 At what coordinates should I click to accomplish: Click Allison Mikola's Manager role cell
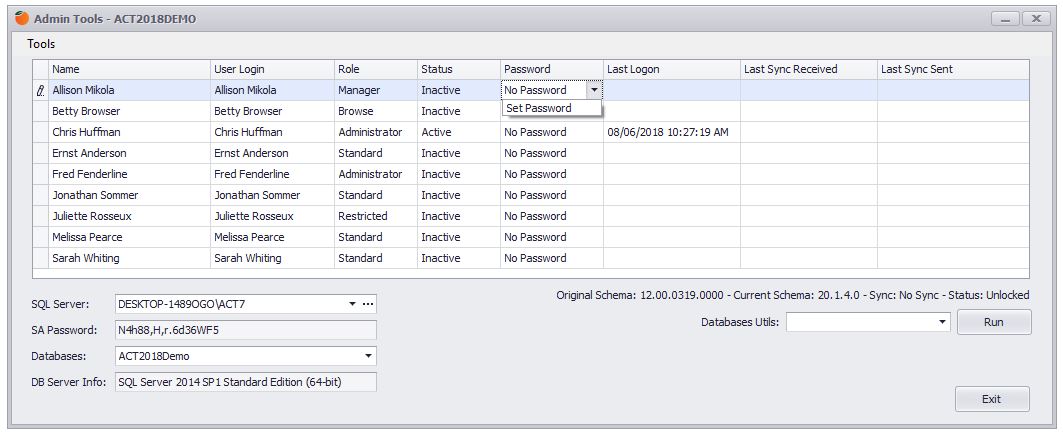pos(376,90)
